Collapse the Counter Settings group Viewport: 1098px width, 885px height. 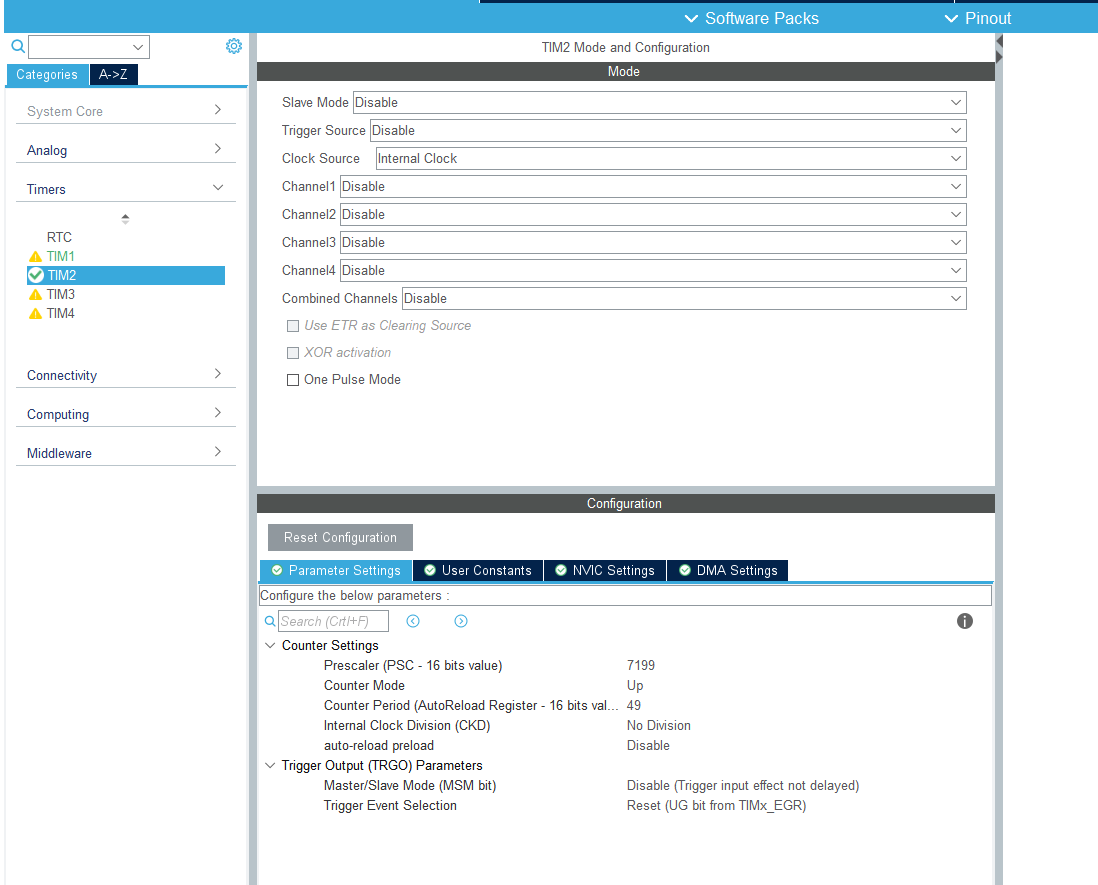tap(270, 646)
